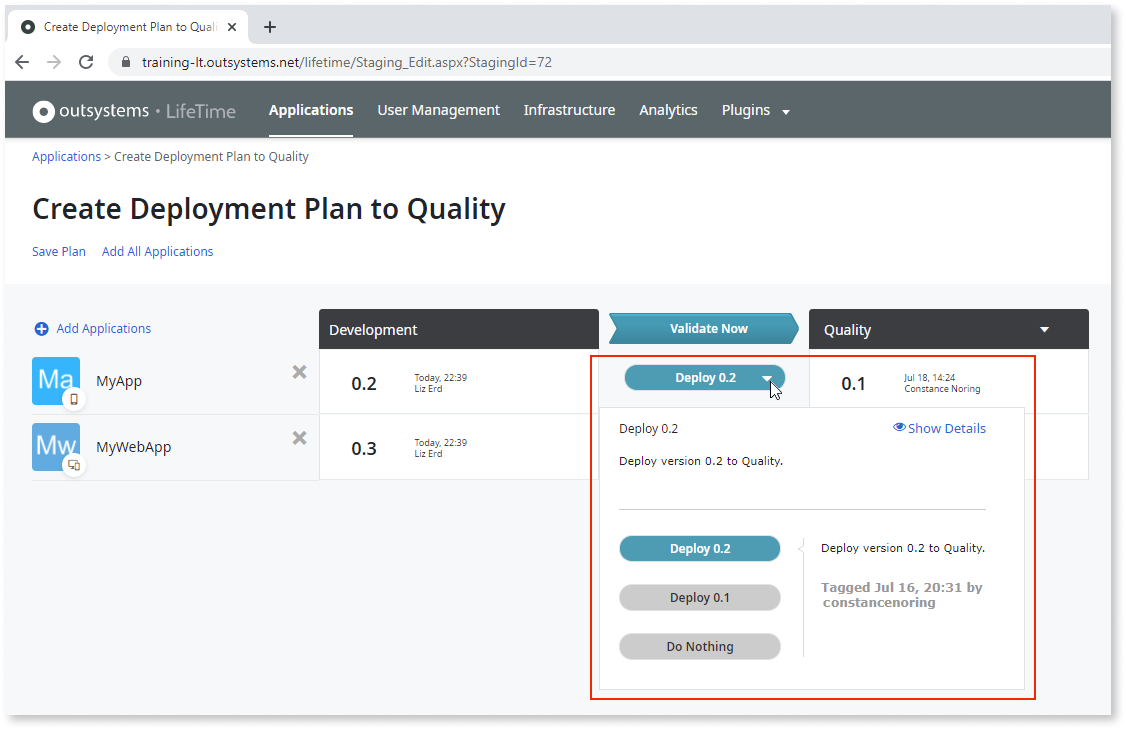Image resolution: width=1126 pixels, height=730 pixels.
Task: Select the MyApp application icon
Action: (55, 381)
